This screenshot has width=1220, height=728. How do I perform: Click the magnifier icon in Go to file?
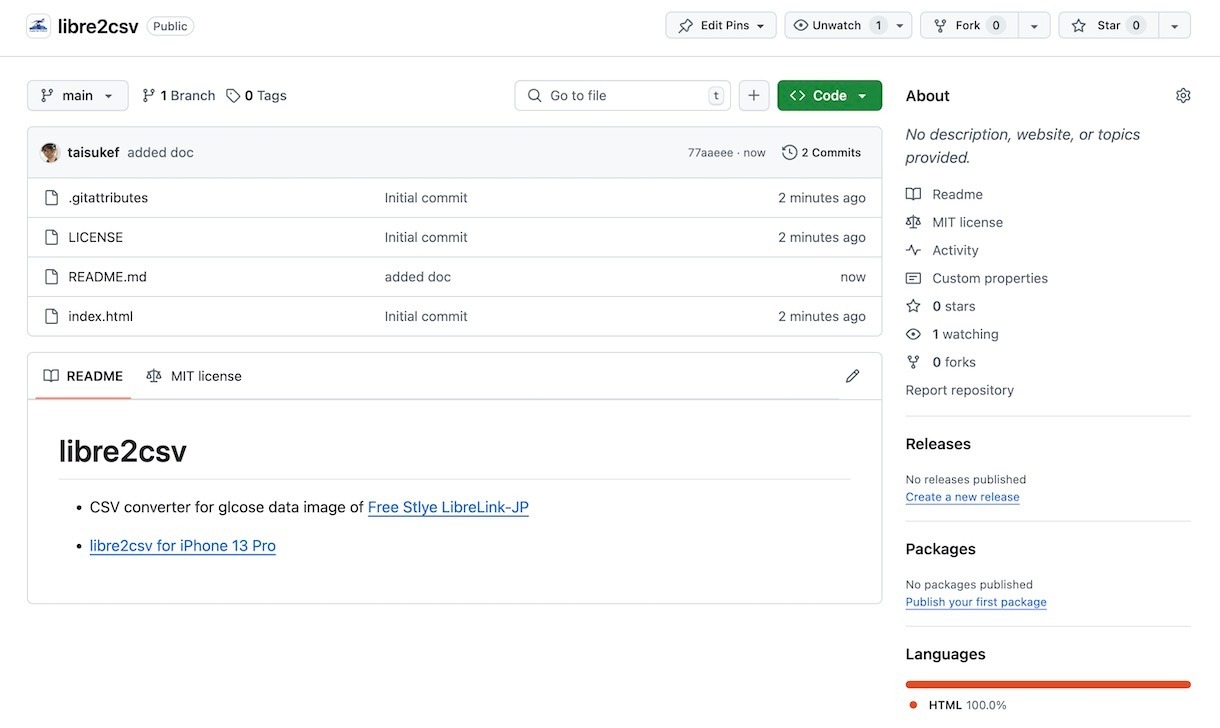[x=534, y=96]
